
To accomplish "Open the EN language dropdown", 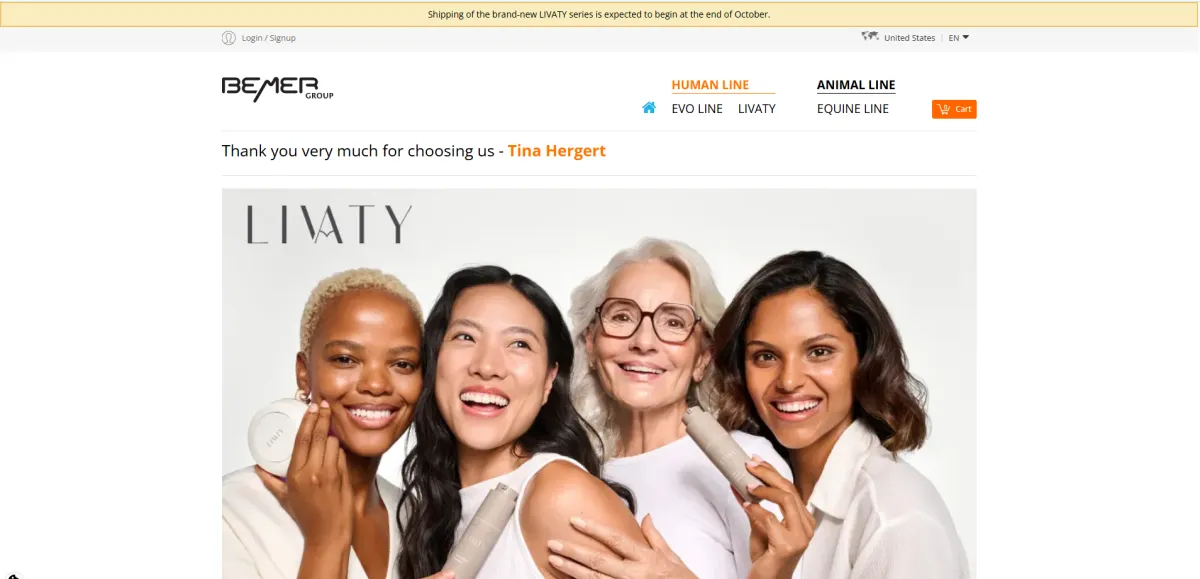I will point(959,38).
